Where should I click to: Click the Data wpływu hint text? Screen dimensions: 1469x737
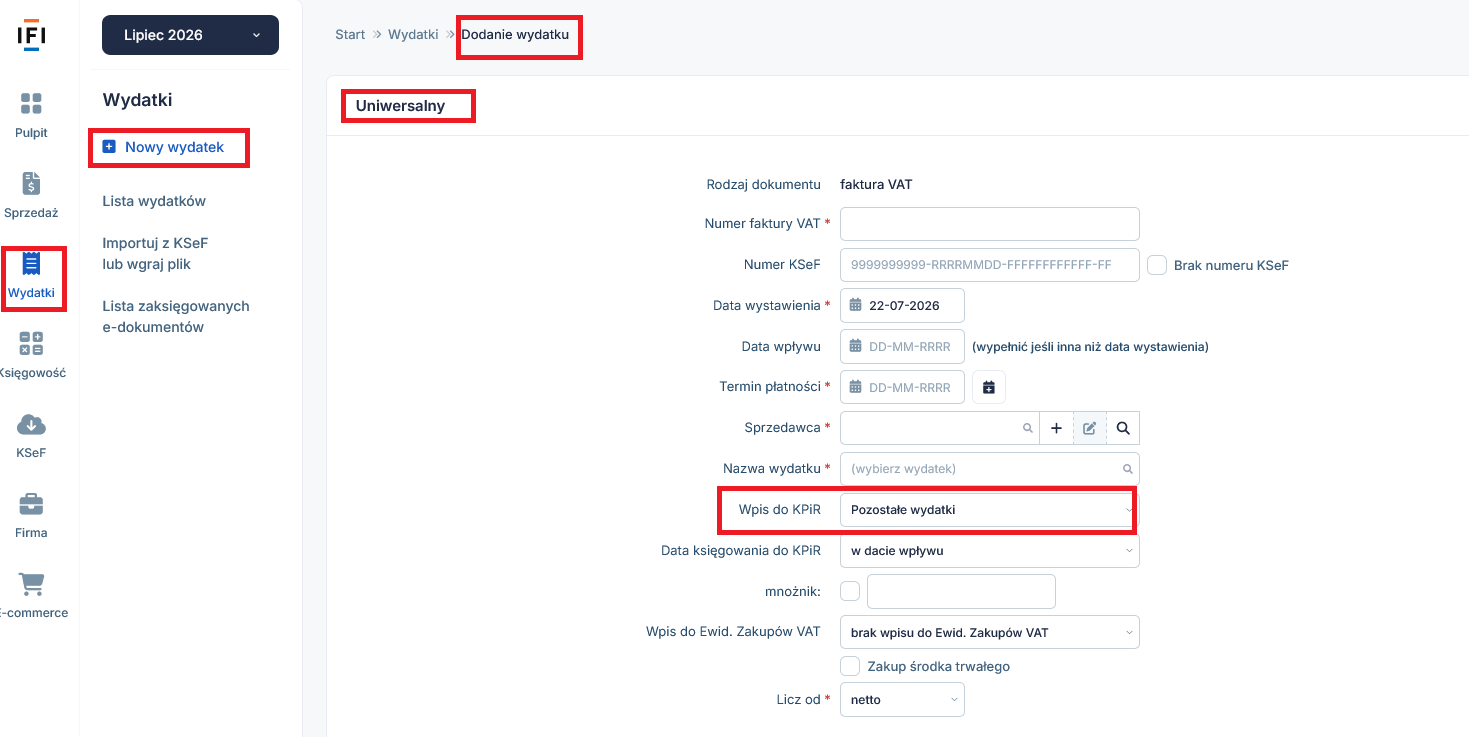click(x=1090, y=347)
